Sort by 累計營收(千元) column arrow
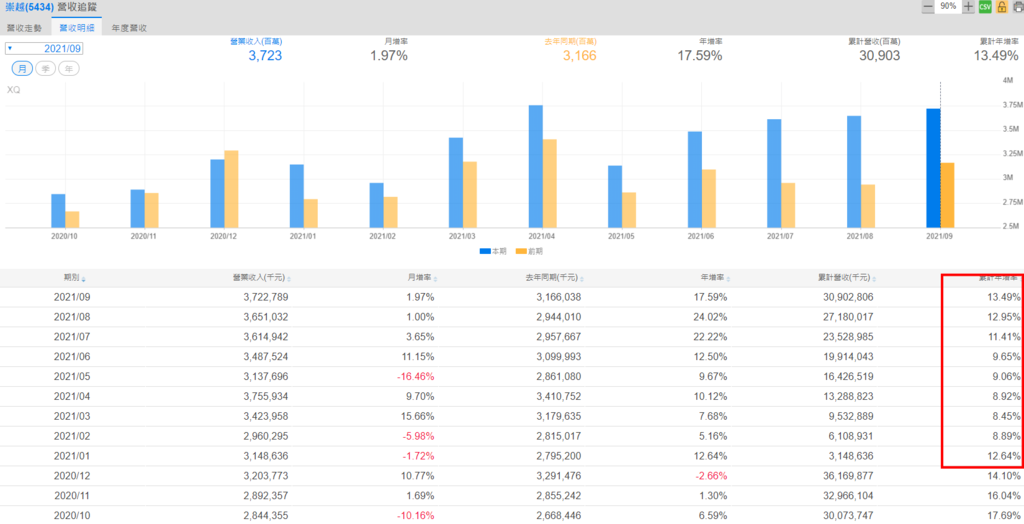This screenshot has height=524, width=1024. click(874, 279)
